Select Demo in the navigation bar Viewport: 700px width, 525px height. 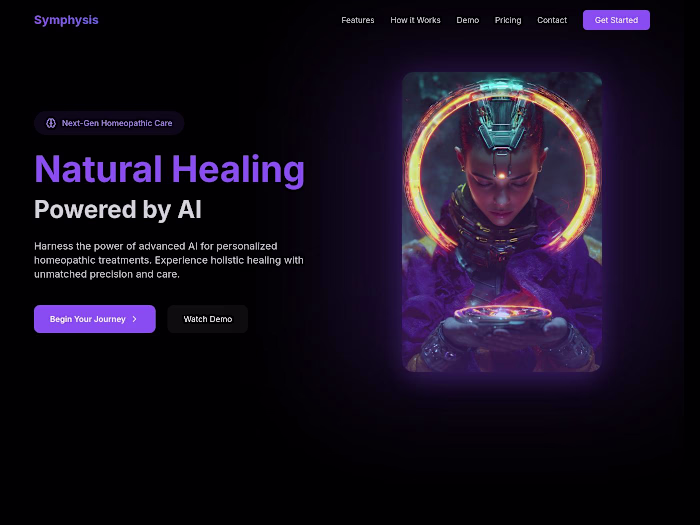467,20
